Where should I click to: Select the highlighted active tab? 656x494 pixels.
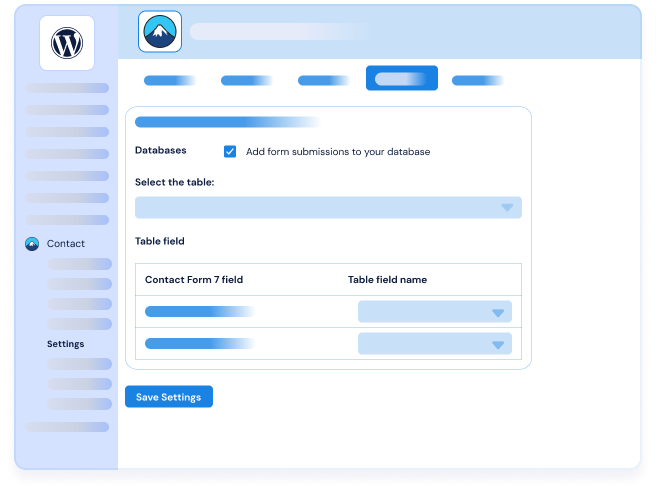402,78
